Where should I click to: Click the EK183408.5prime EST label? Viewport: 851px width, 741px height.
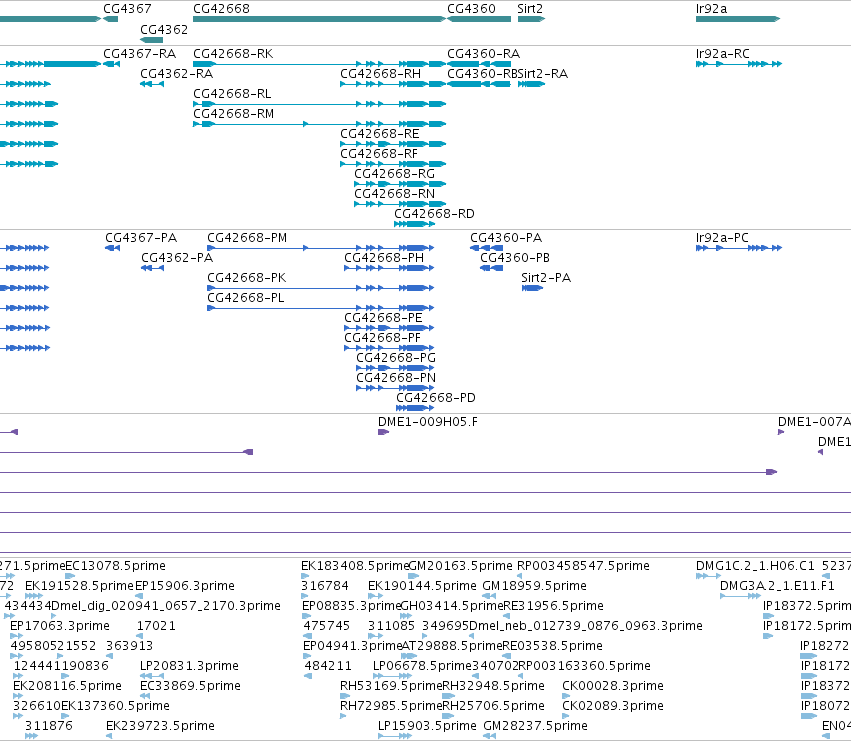click(355, 566)
